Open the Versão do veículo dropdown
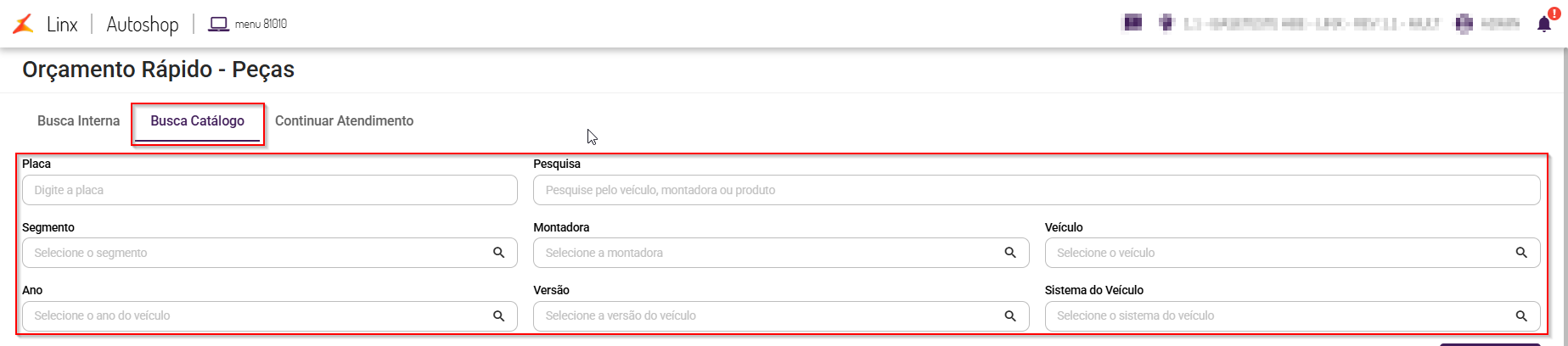Image resolution: width=1568 pixels, height=346 pixels. tap(764, 315)
